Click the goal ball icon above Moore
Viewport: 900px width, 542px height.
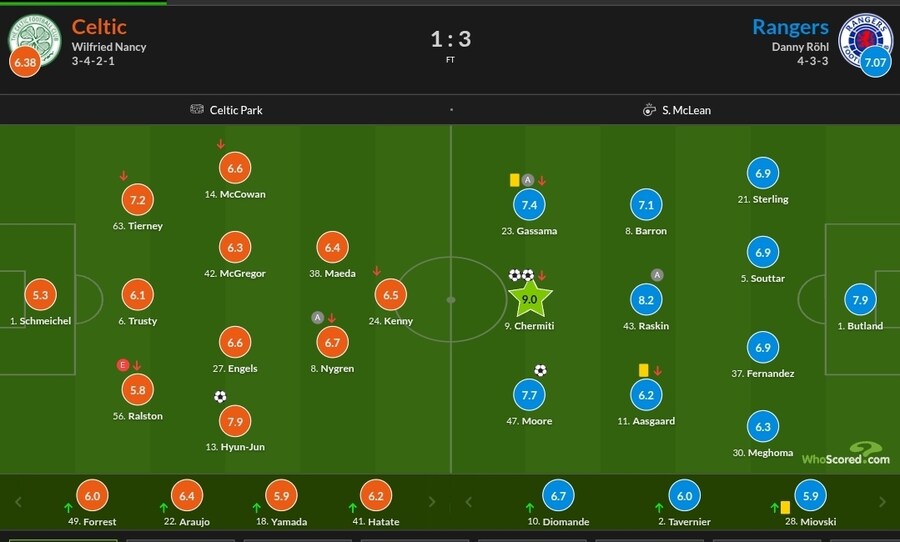540,371
